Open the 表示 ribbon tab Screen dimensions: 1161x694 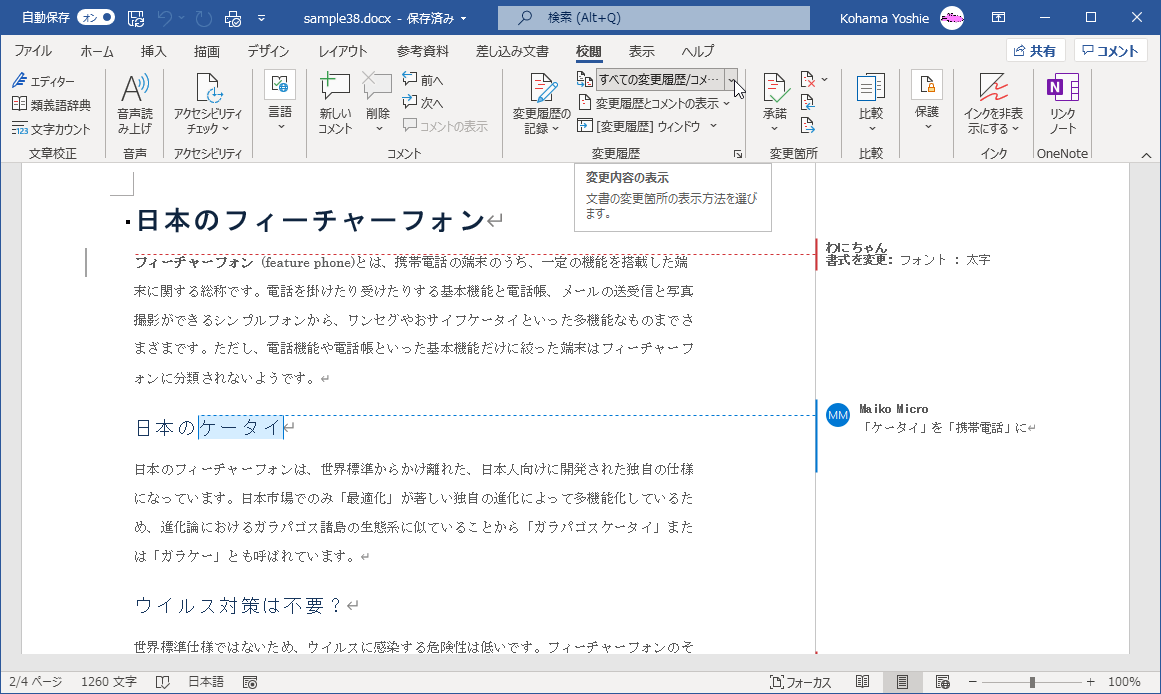coord(641,51)
